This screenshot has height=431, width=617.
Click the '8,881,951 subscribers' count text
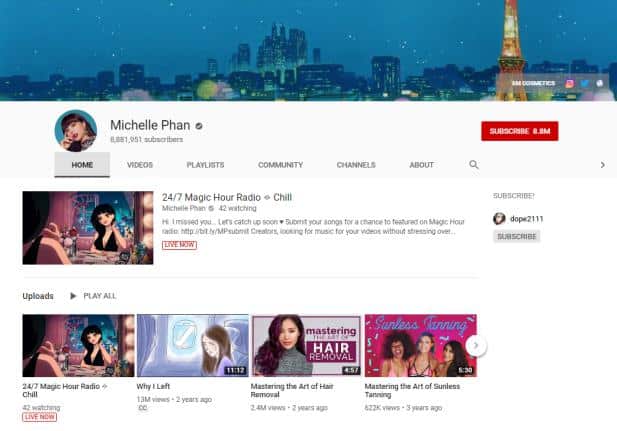146,140
